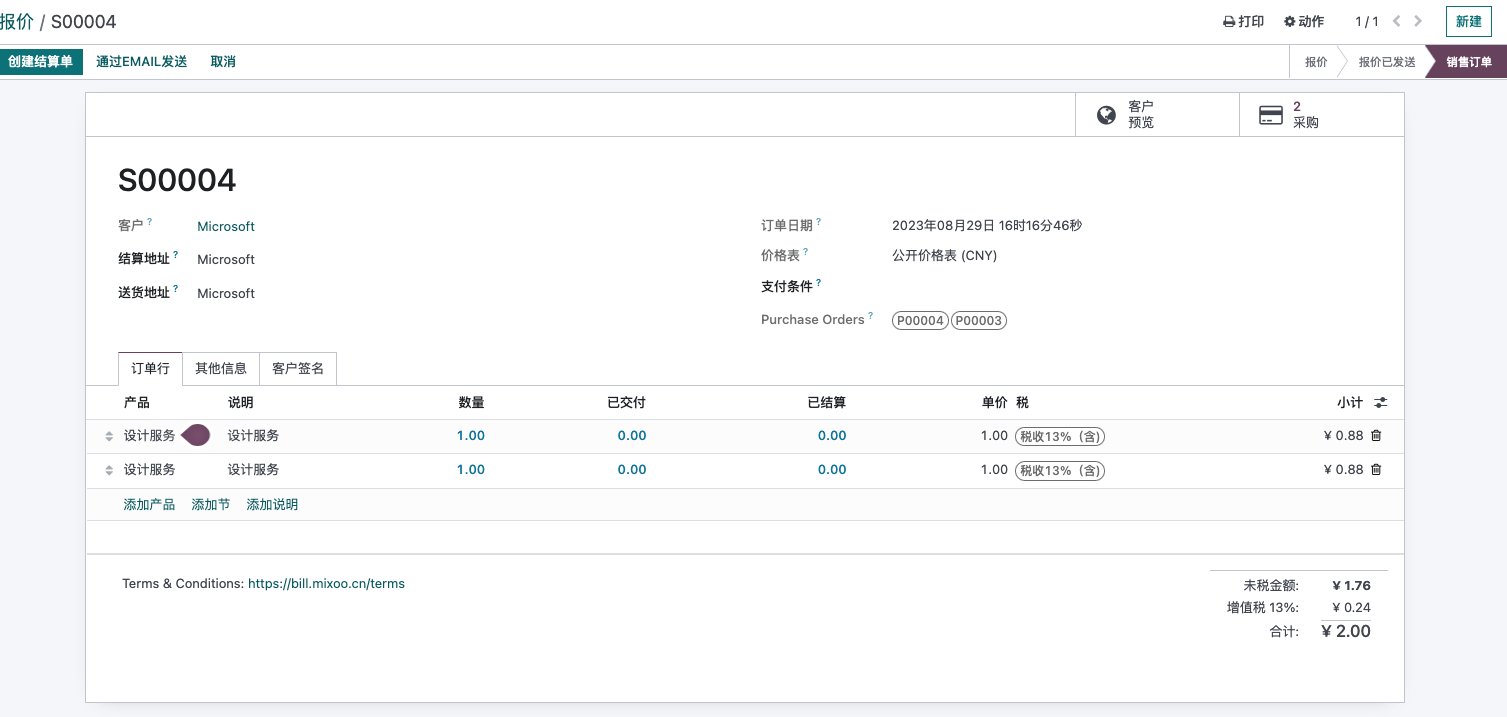Click the 新建 button
Screen dimensions: 1507x717
click(x=1468, y=21)
